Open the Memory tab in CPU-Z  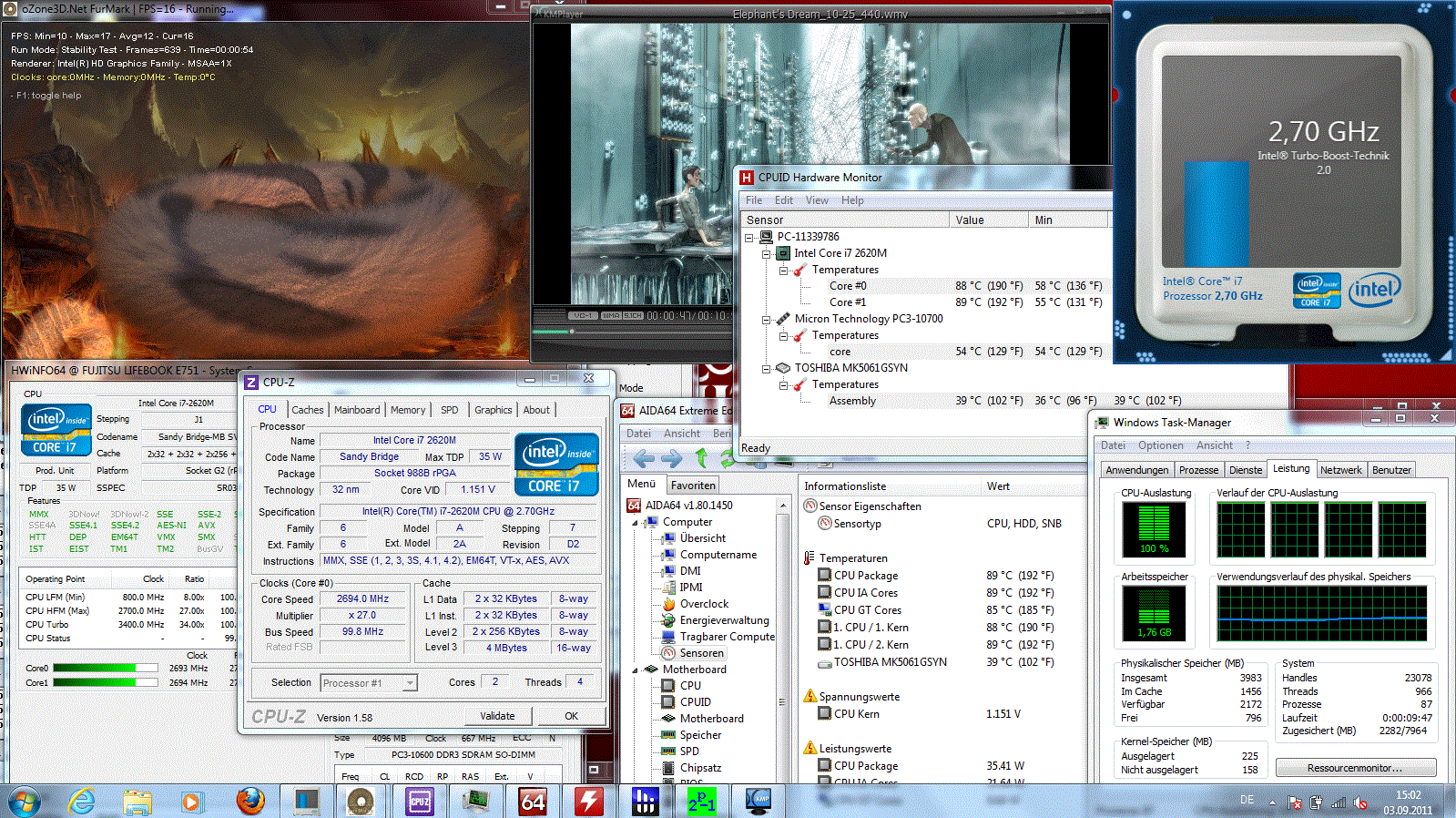[x=408, y=410]
